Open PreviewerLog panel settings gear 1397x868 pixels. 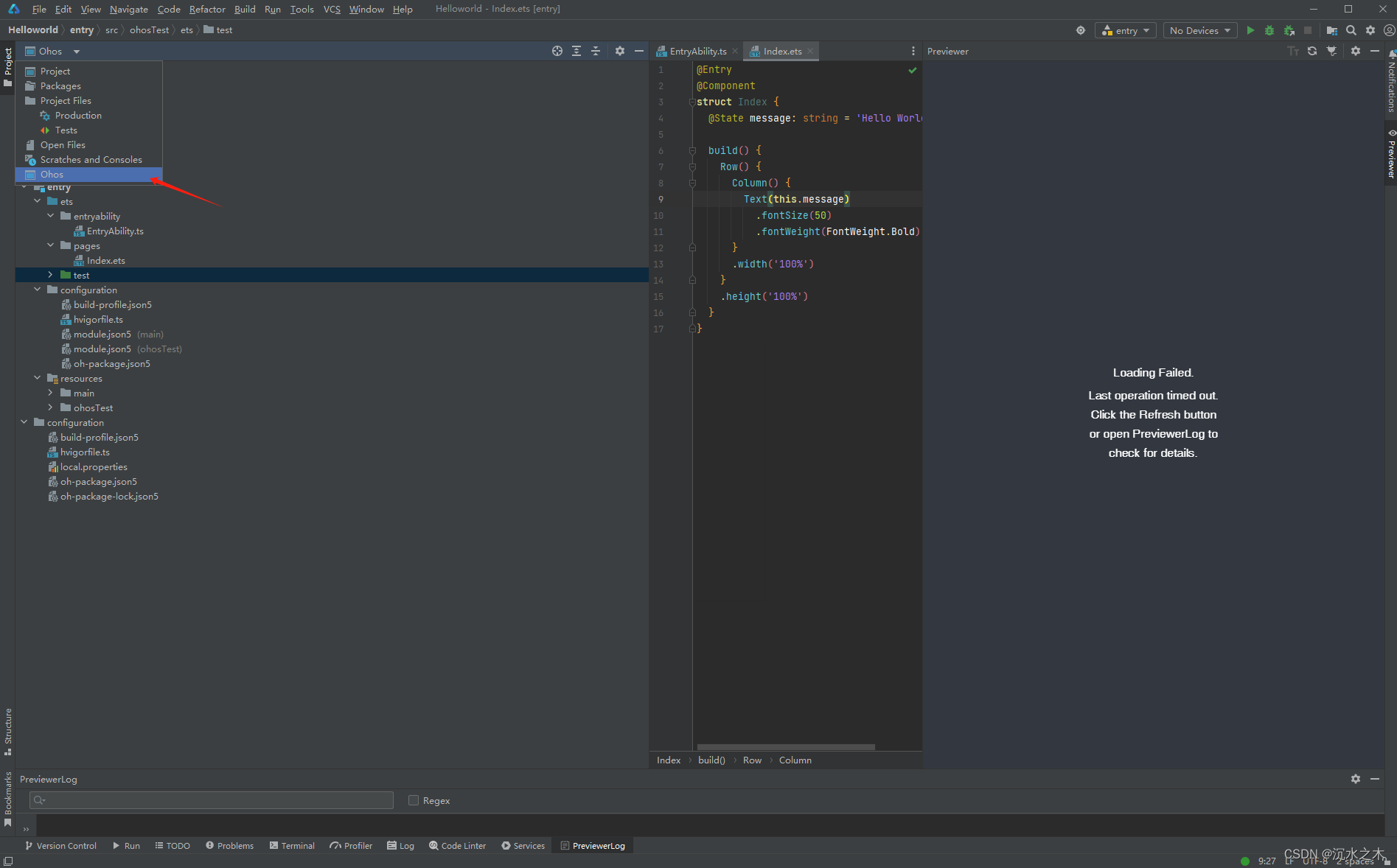(x=1356, y=779)
